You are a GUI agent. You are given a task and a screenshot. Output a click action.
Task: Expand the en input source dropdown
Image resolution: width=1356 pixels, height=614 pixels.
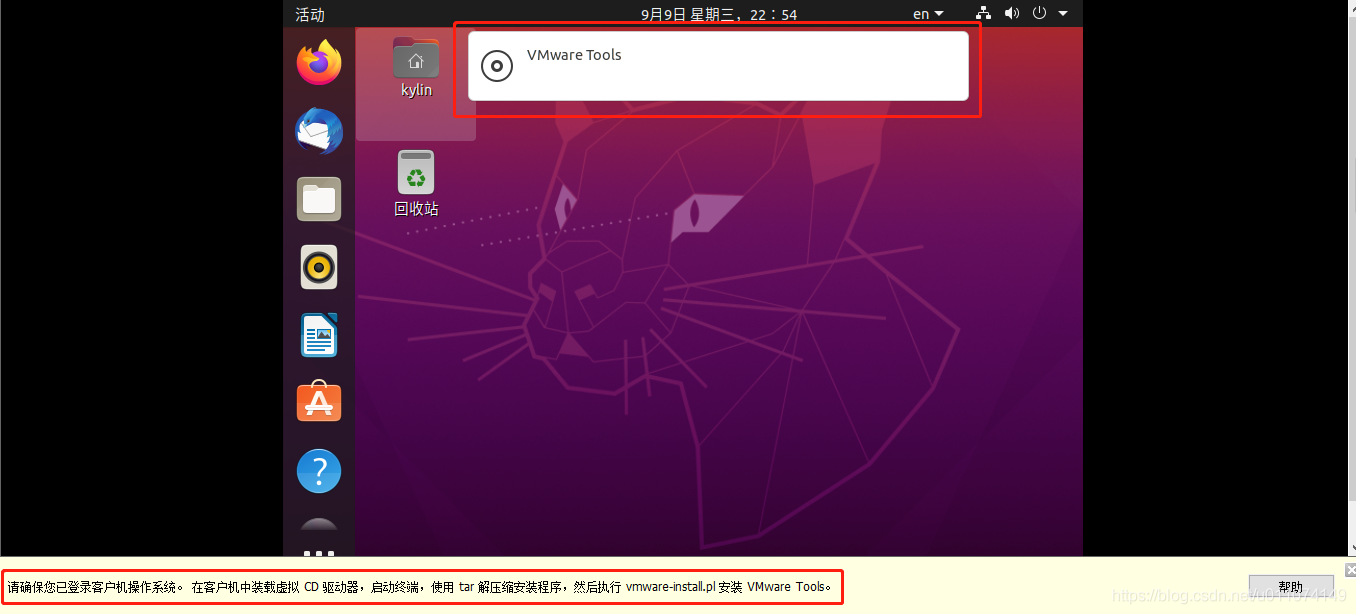[928, 14]
